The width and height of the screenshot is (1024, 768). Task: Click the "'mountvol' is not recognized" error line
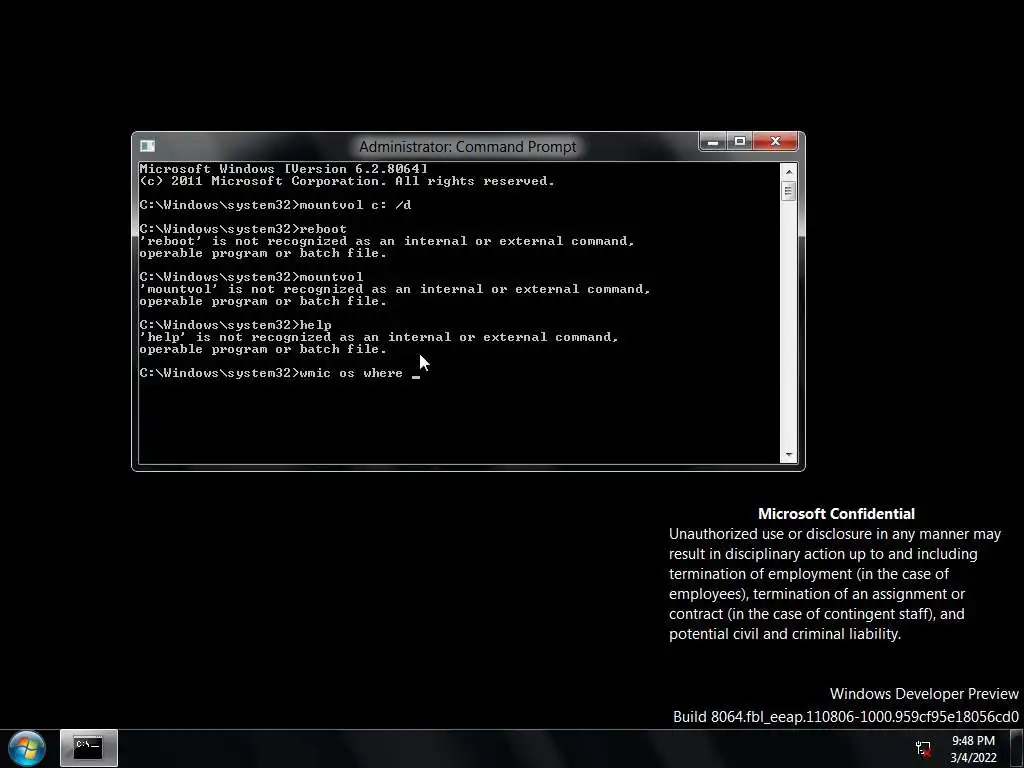pyautogui.click(x=394, y=289)
